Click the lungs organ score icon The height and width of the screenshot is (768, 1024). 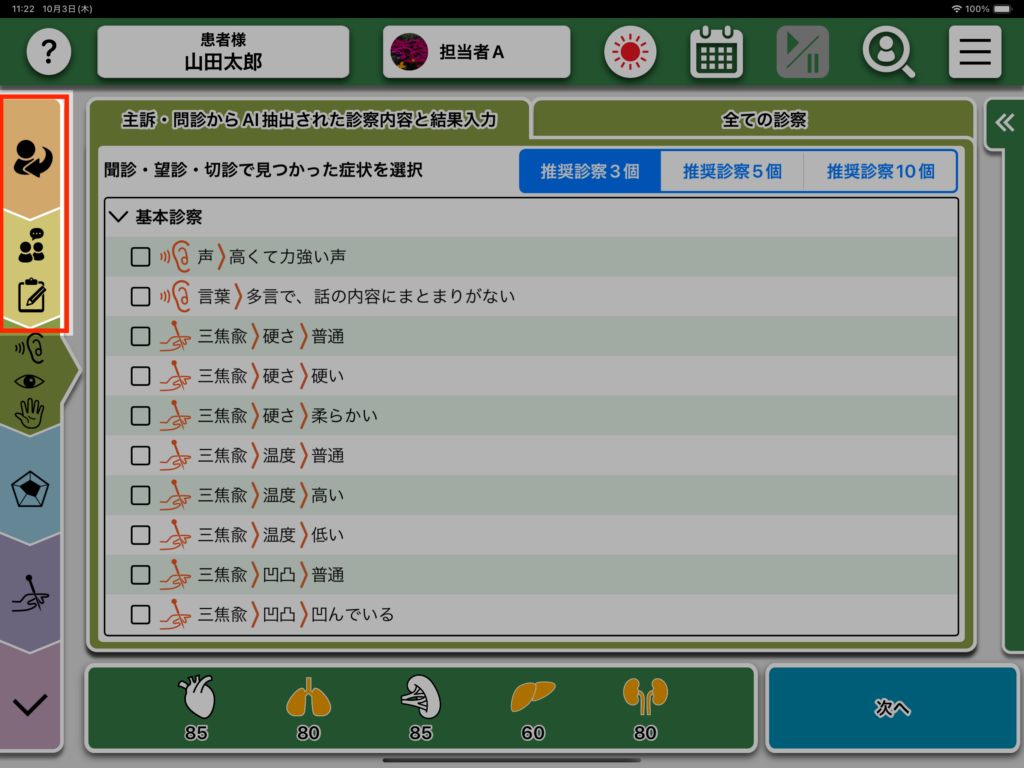point(308,697)
